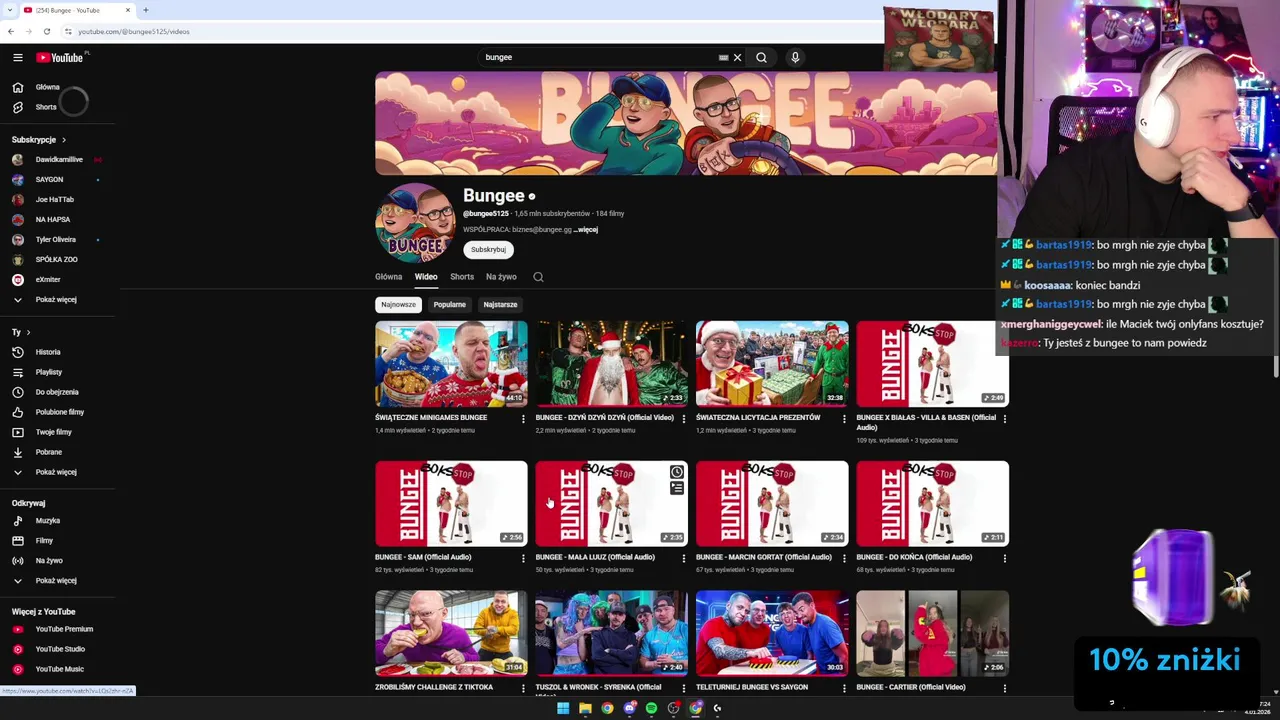Open Bungee channel avatar picture
Viewport: 1280px width, 720px height.
(x=415, y=223)
